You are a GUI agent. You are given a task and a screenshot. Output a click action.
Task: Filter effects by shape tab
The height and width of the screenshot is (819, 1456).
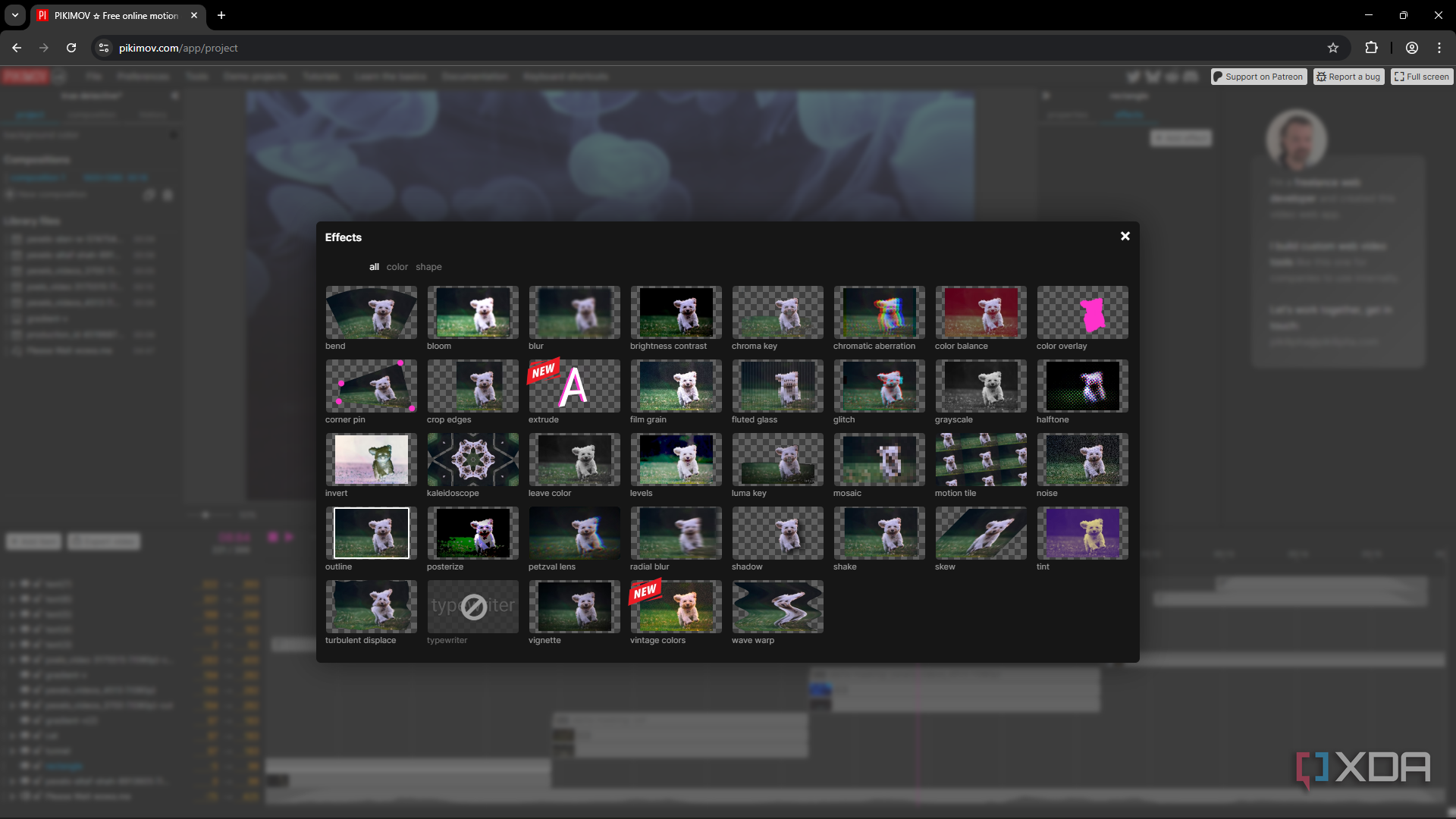coord(428,267)
